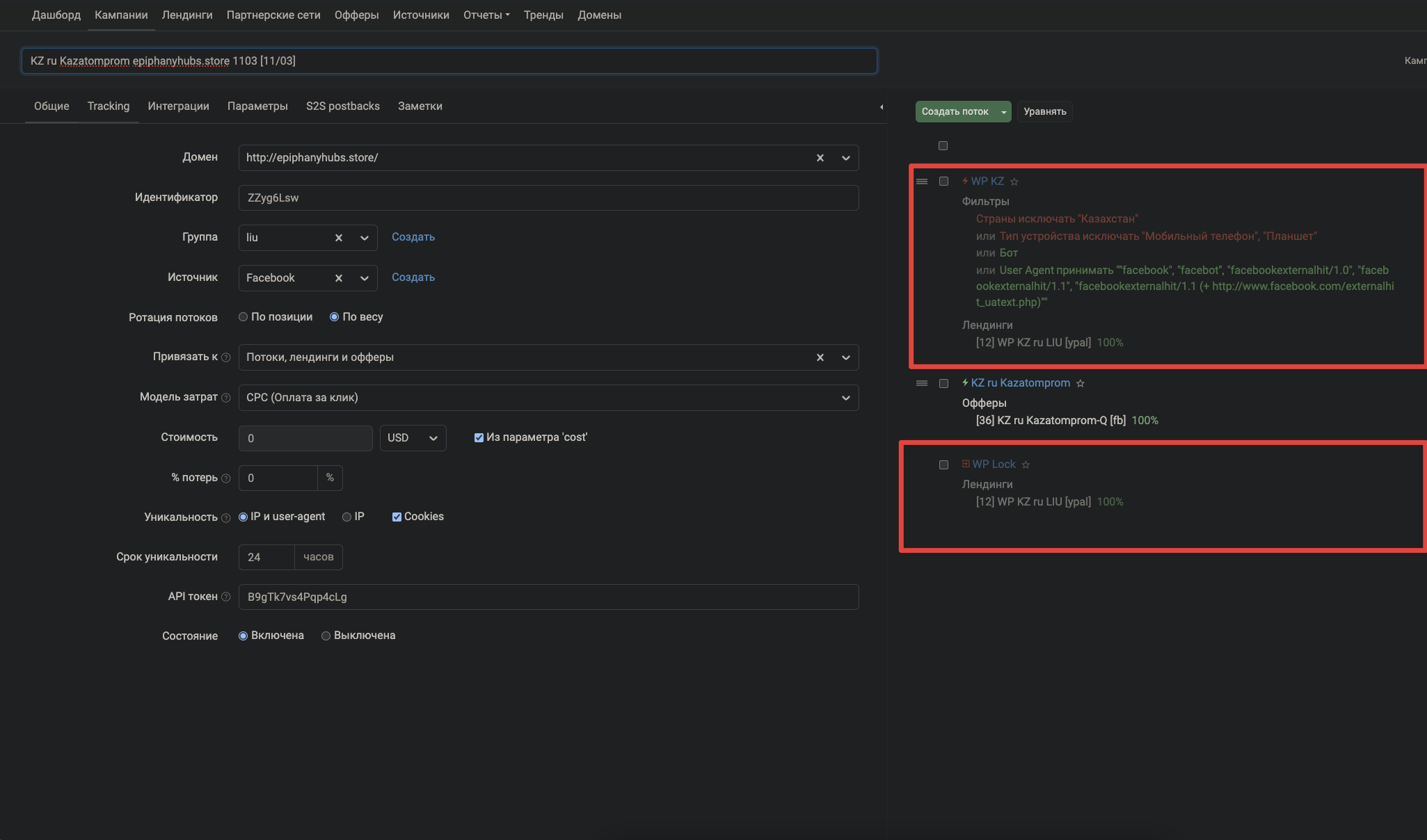This screenshot has width=1427, height=840.
Task: Switch to the Параметры tab
Action: tap(257, 106)
